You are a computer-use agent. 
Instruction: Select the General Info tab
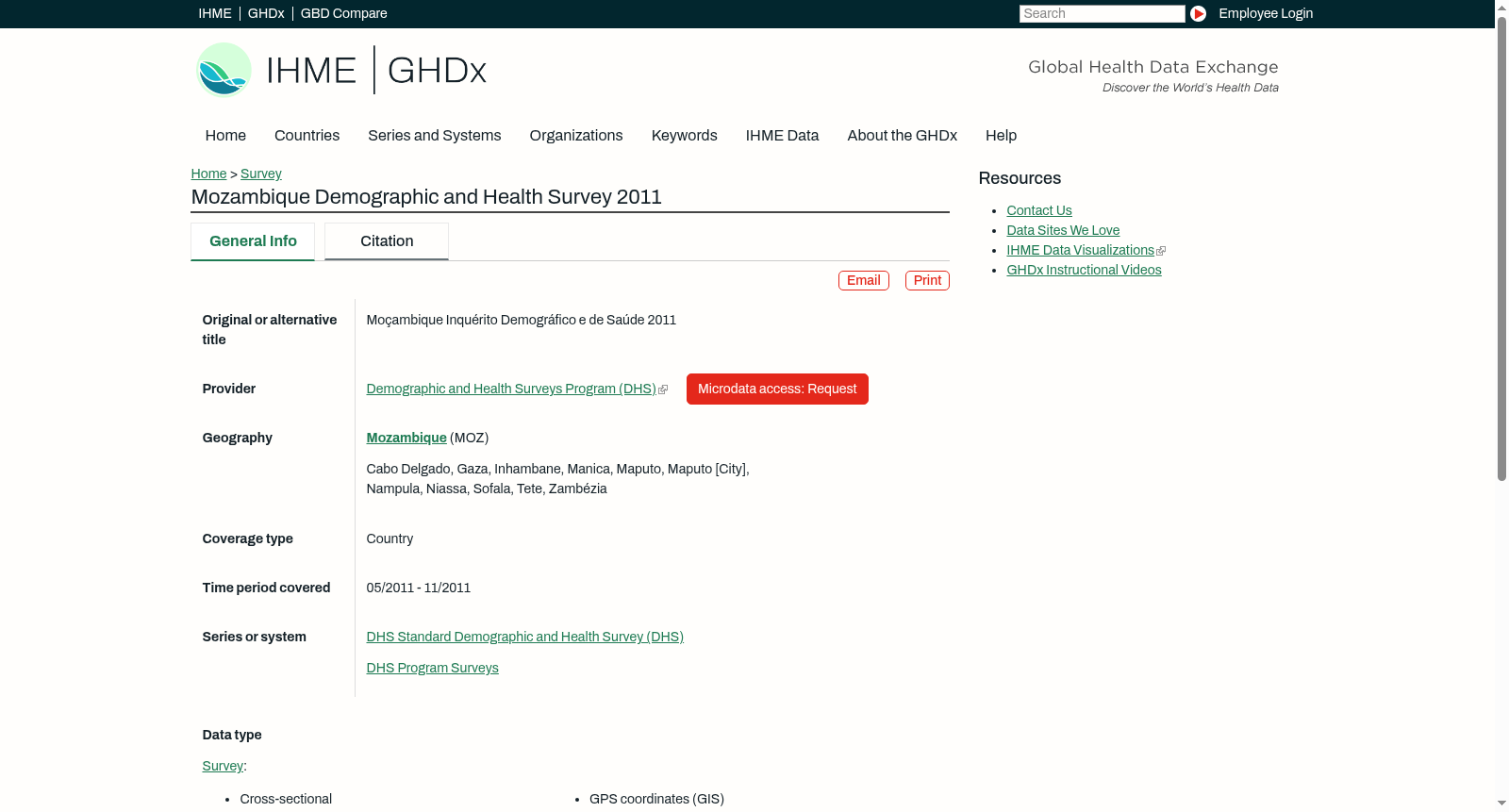tap(253, 241)
